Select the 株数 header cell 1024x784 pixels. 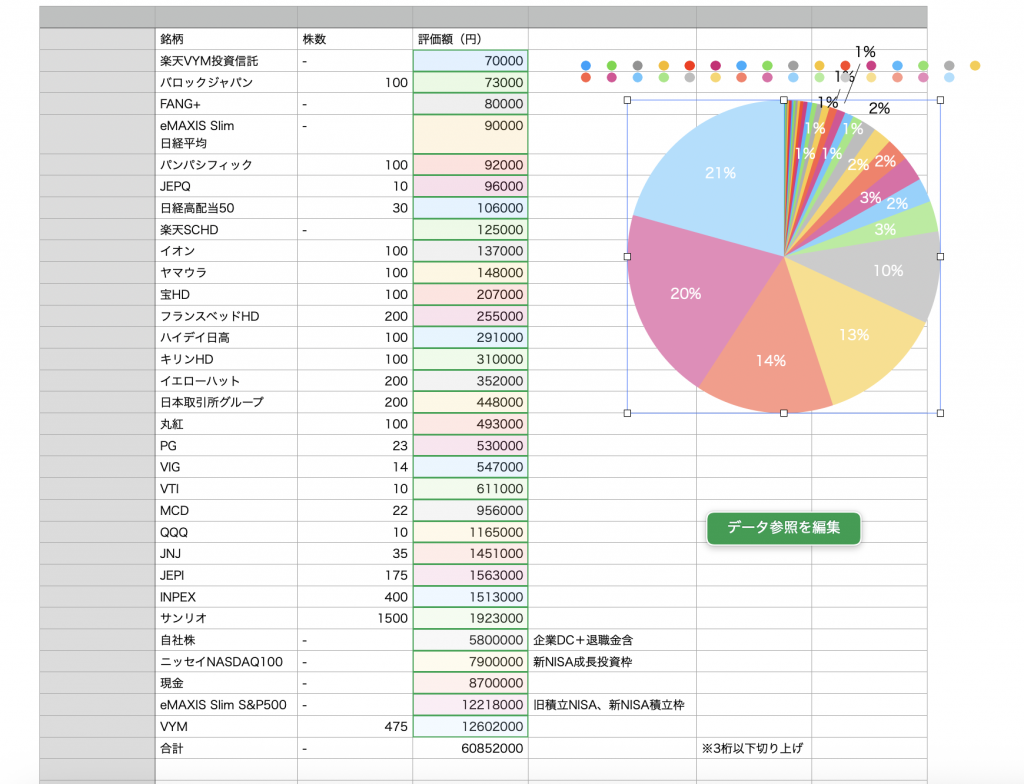pos(355,39)
